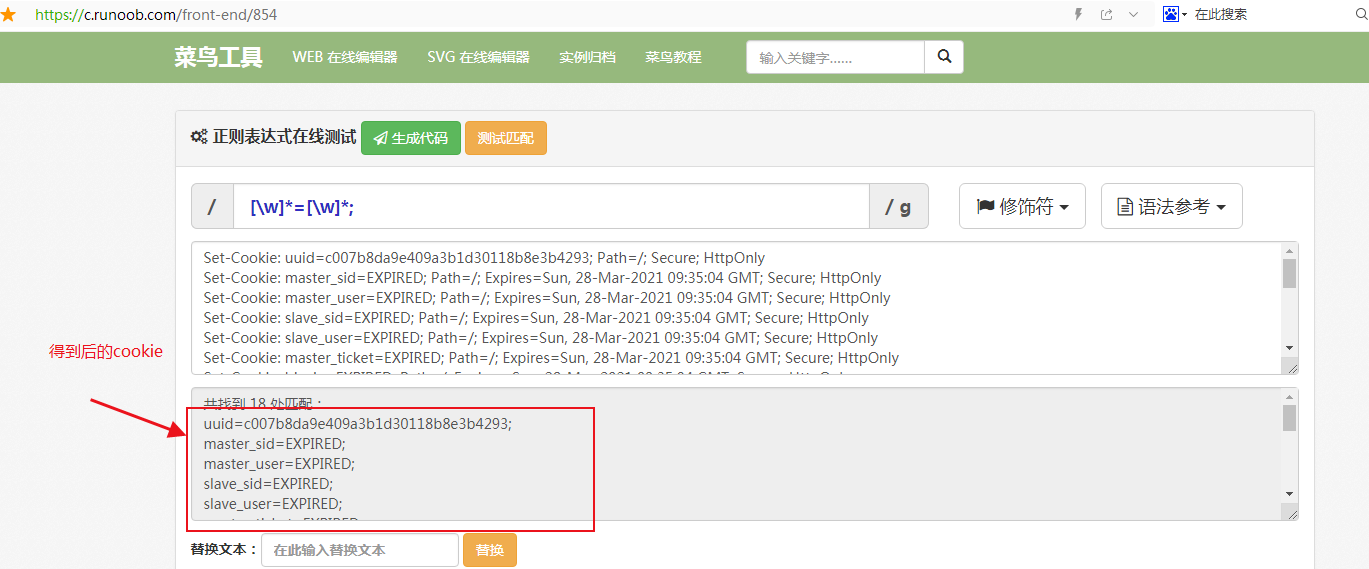Image resolution: width=1369 pixels, height=569 pixels.
Task: Open 实例归档 menu item
Action: pos(587,57)
